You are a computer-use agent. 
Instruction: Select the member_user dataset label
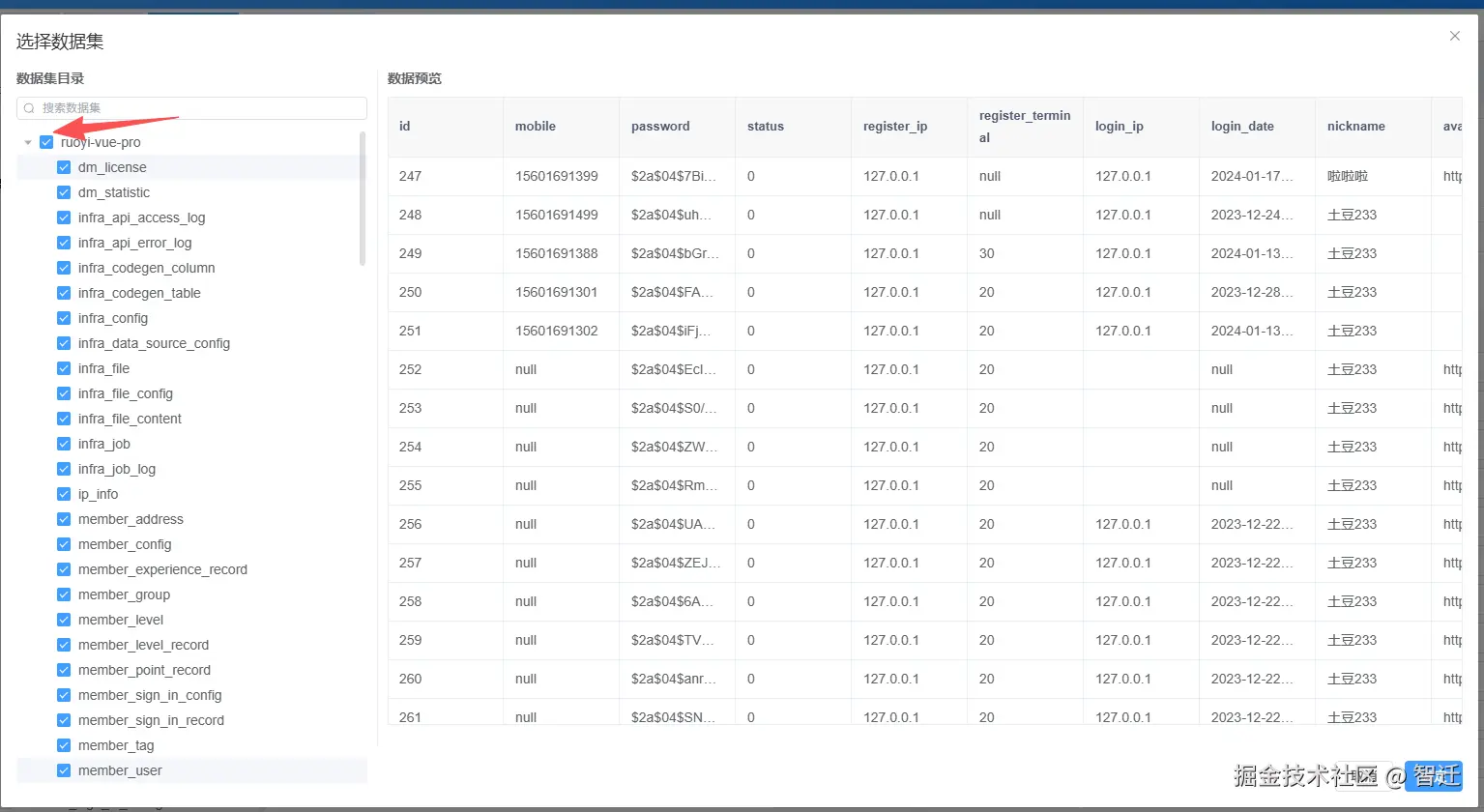click(x=120, y=770)
